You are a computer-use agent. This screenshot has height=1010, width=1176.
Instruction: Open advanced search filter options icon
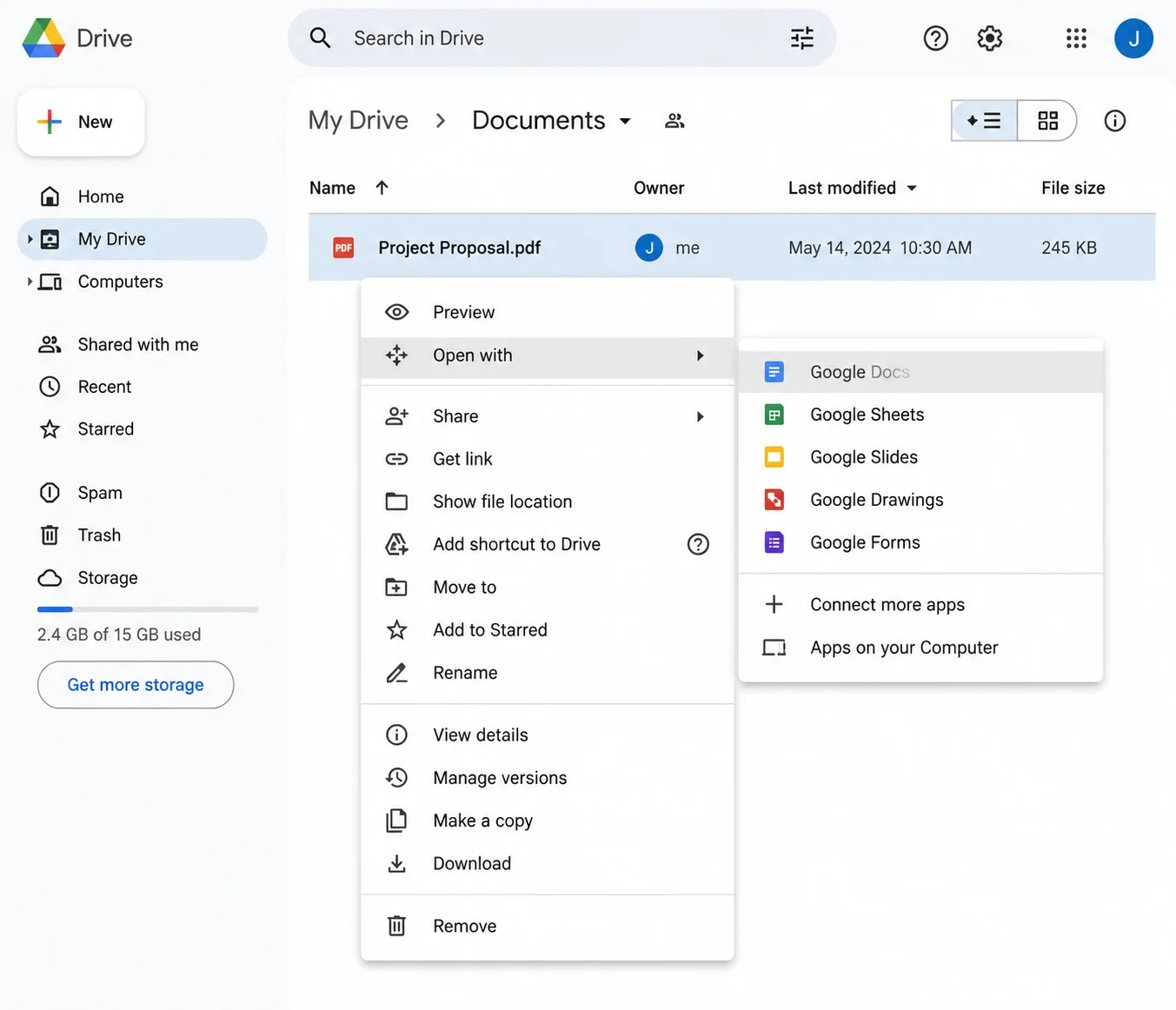pyautogui.click(x=801, y=38)
